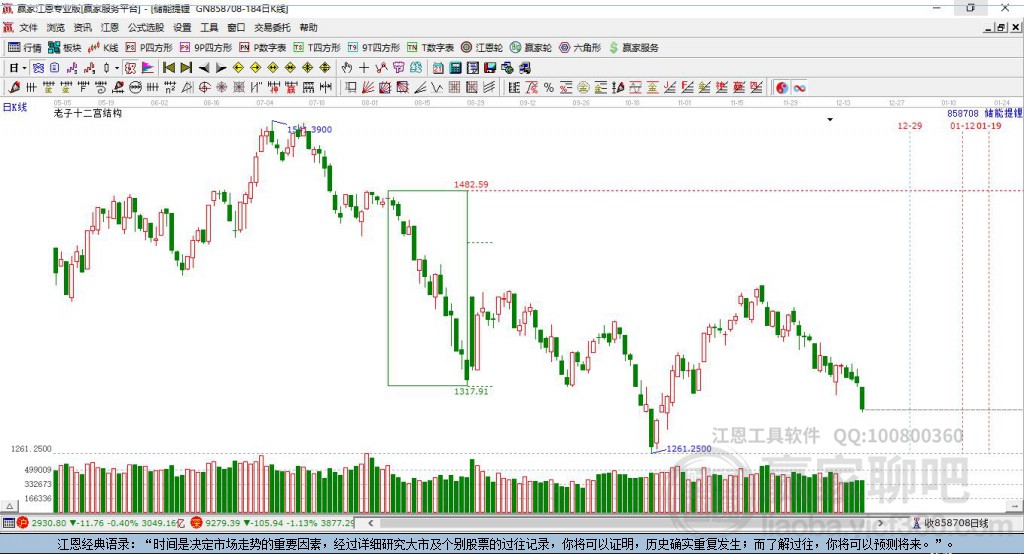Viewport: 1024px width, 554px height.
Task: Click the black left-arrow step icon
Action: point(204,68)
